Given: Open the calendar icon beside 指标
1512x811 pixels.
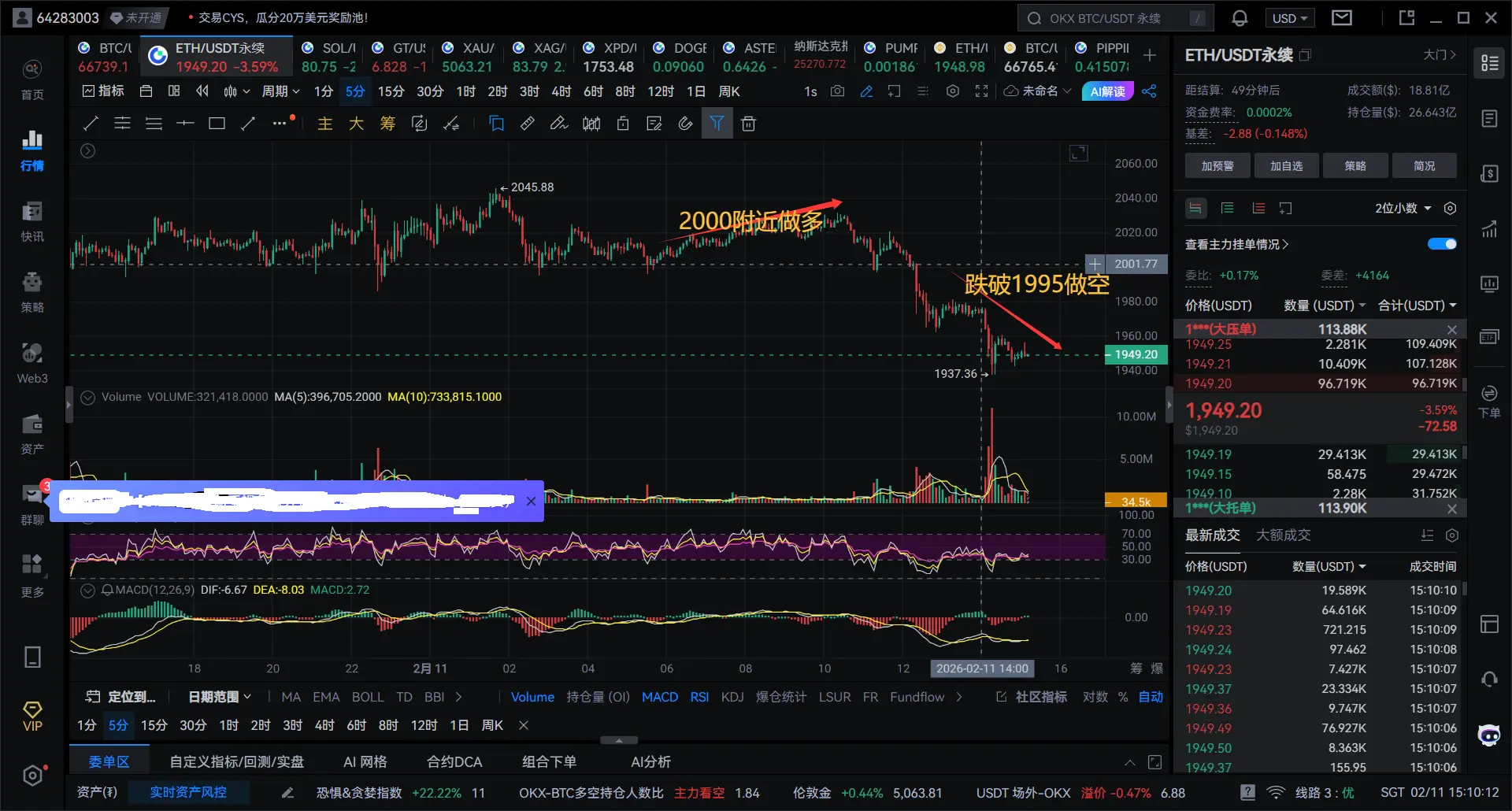Looking at the screenshot, I should click(146, 91).
